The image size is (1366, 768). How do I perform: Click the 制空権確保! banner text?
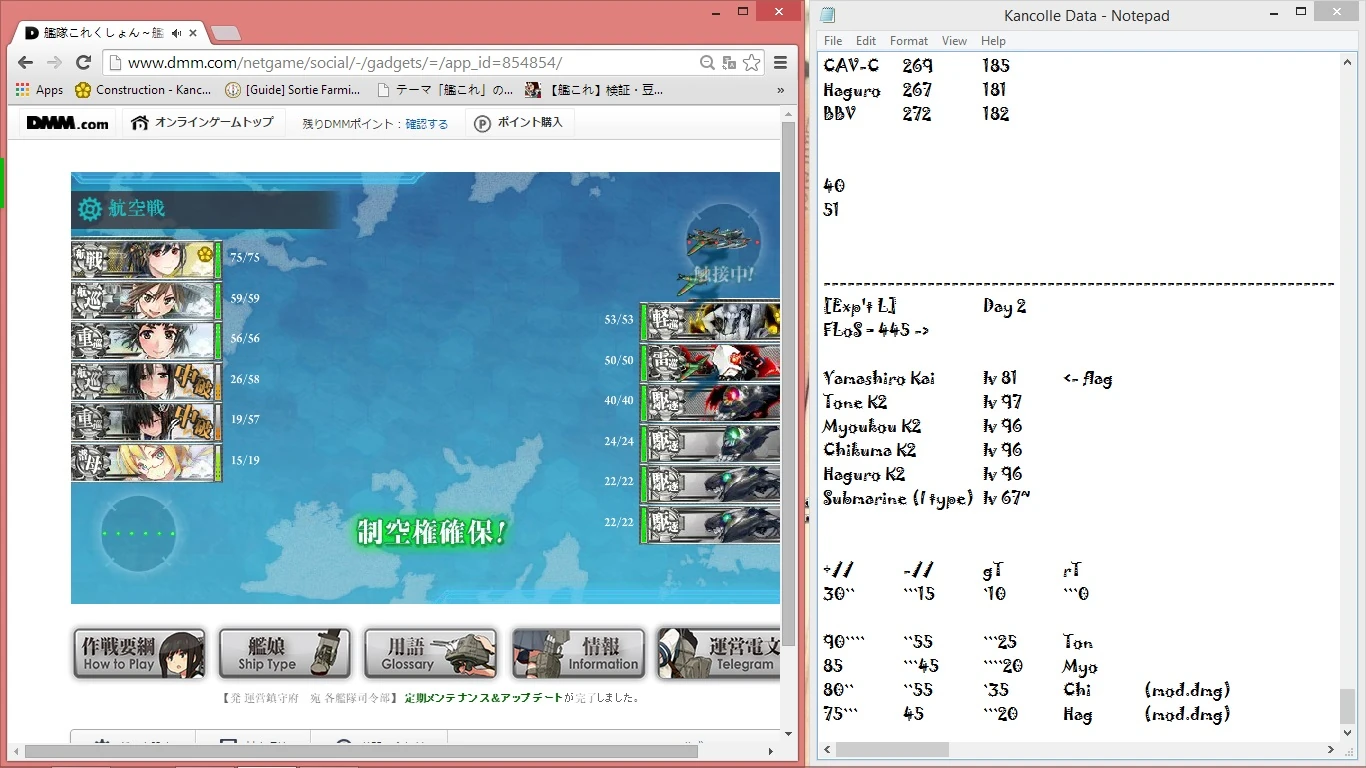tap(433, 532)
